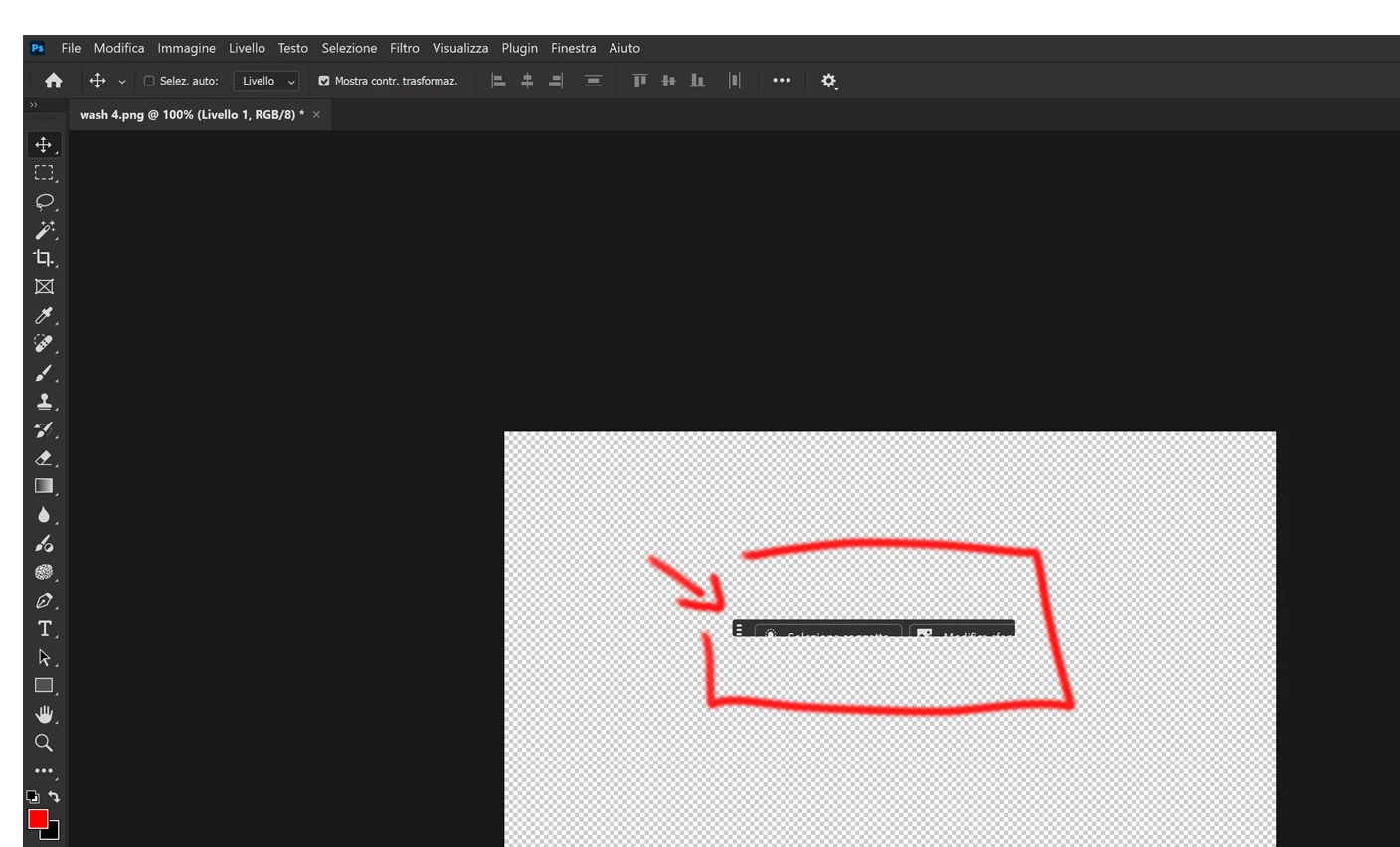The width and height of the screenshot is (1400, 847).
Task: Select the Hand tool
Action: click(x=44, y=715)
